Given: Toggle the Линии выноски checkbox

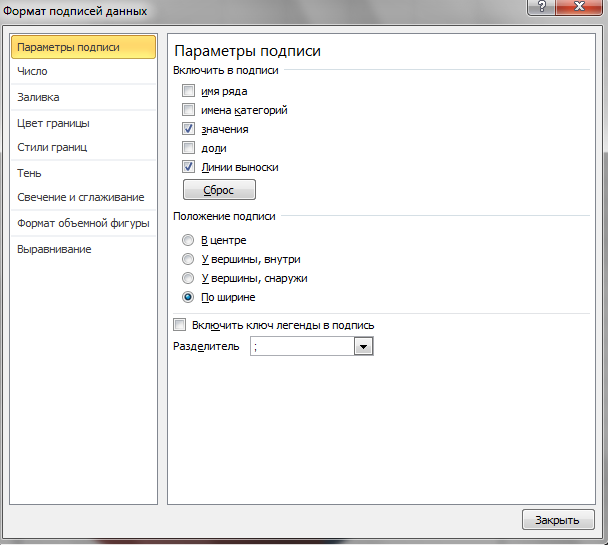Looking at the screenshot, I should [x=188, y=167].
